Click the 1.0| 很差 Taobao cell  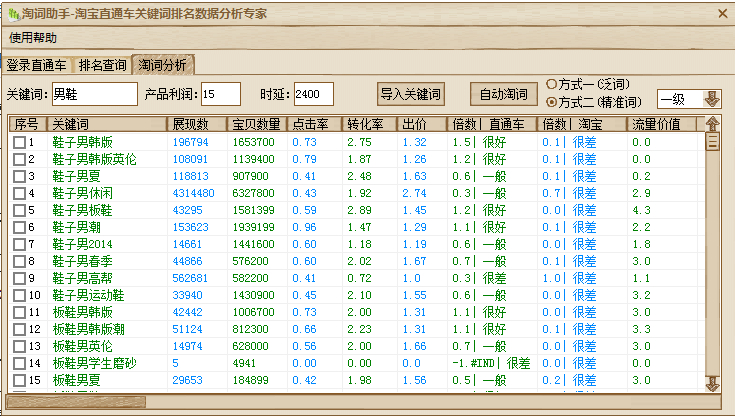coord(569,278)
